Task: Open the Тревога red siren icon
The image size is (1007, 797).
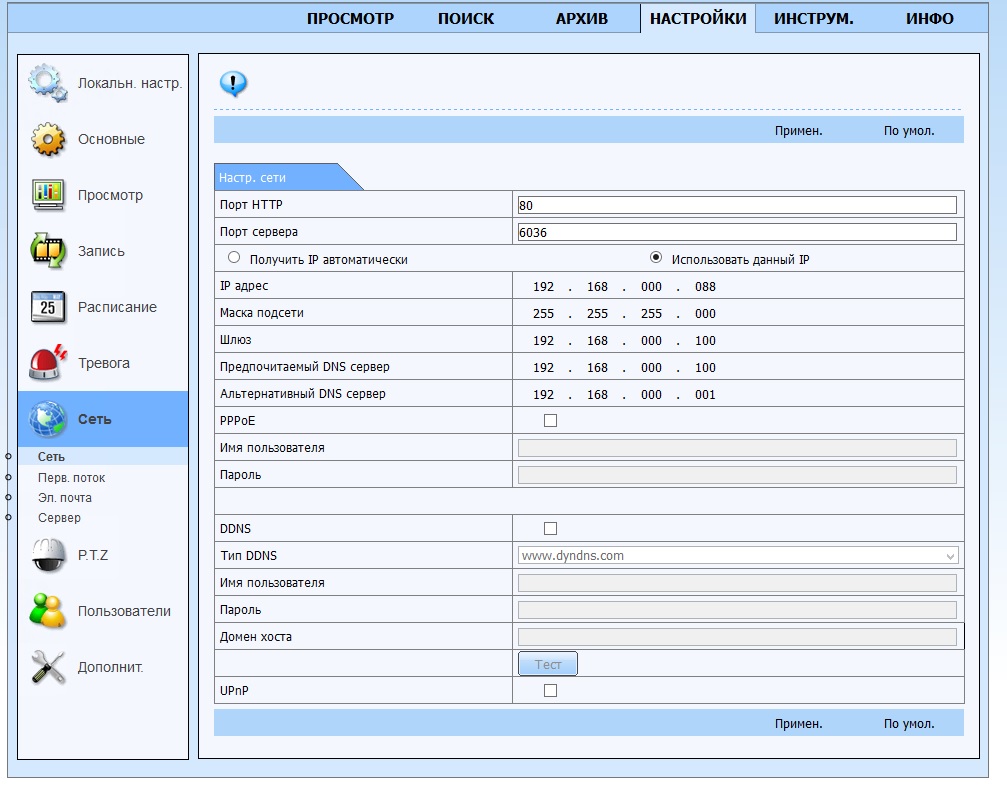Action: (x=47, y=363)
